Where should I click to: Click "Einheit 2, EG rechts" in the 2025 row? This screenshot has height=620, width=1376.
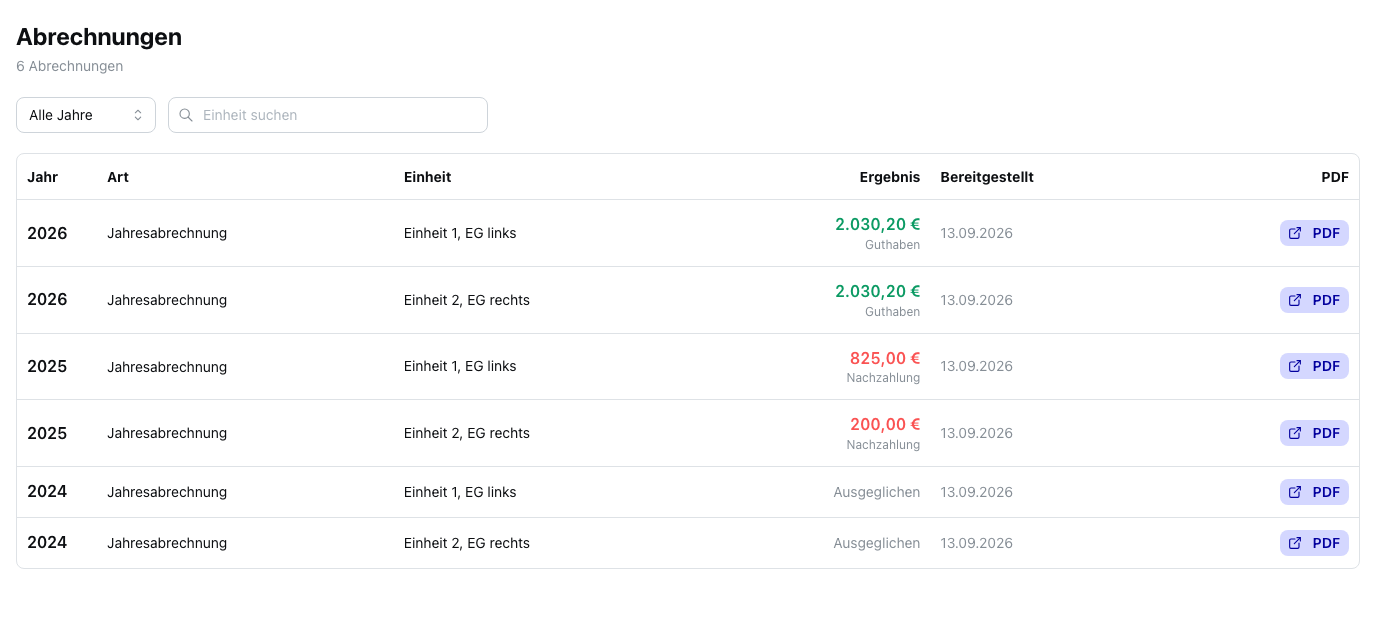tap(467, 433)
